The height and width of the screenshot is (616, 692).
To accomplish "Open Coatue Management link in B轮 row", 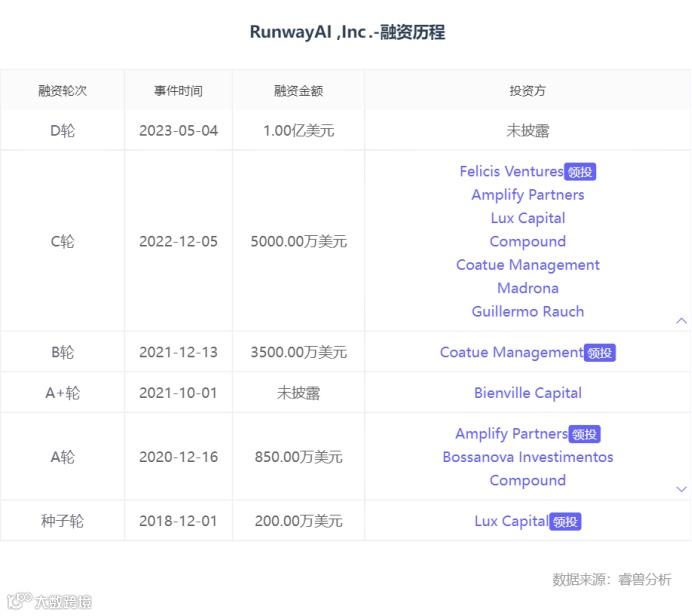I will point(511,352).
